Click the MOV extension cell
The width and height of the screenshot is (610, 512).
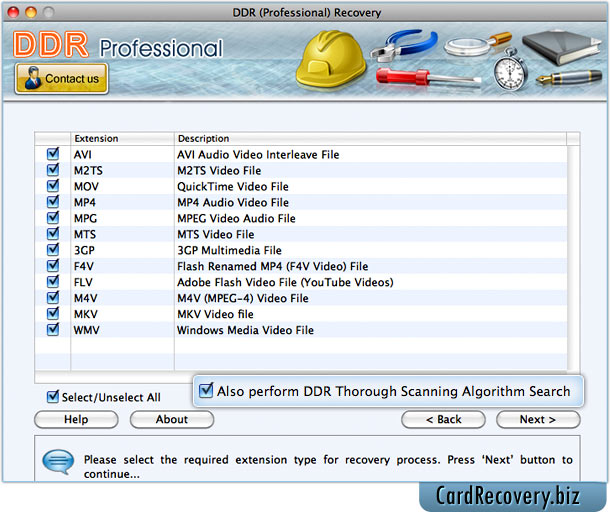122,186
